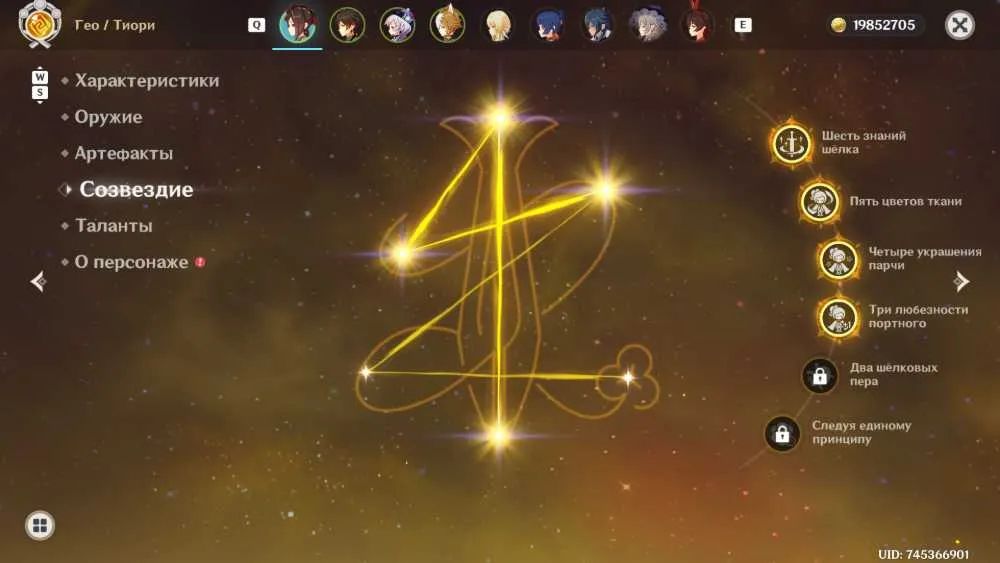
Task: Click the Mora coin icon
Action: point(839,25)
